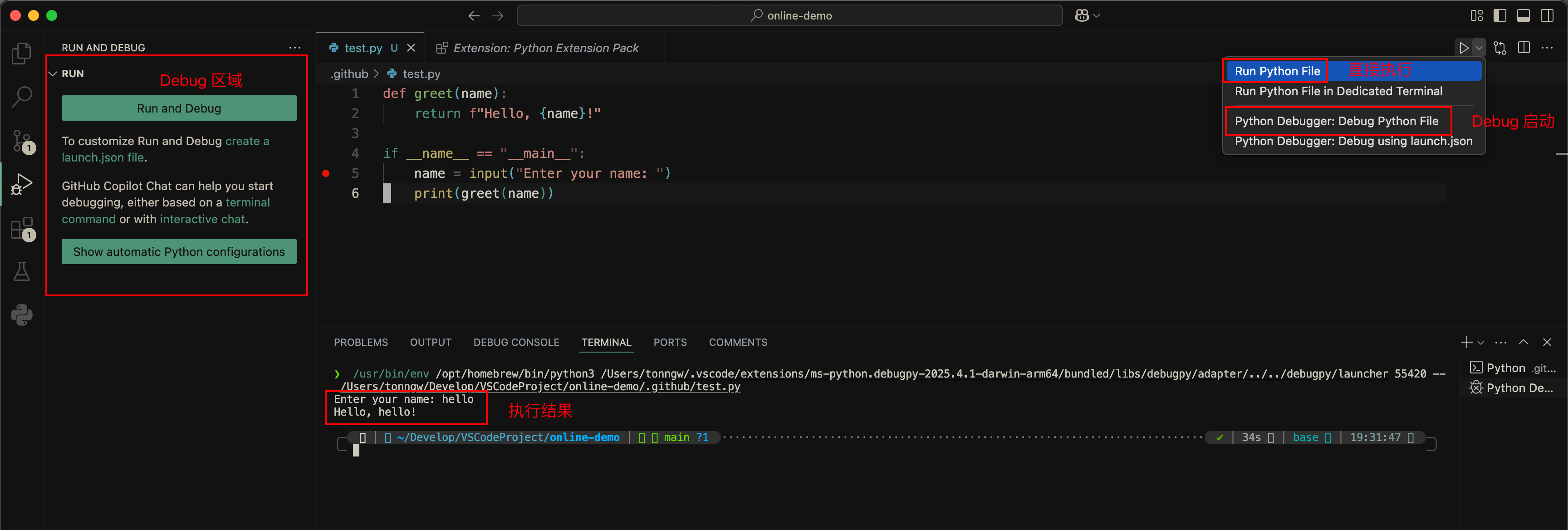Open the Extensions view
Viewport: 1568px width, 530px height.
point(22,229)
